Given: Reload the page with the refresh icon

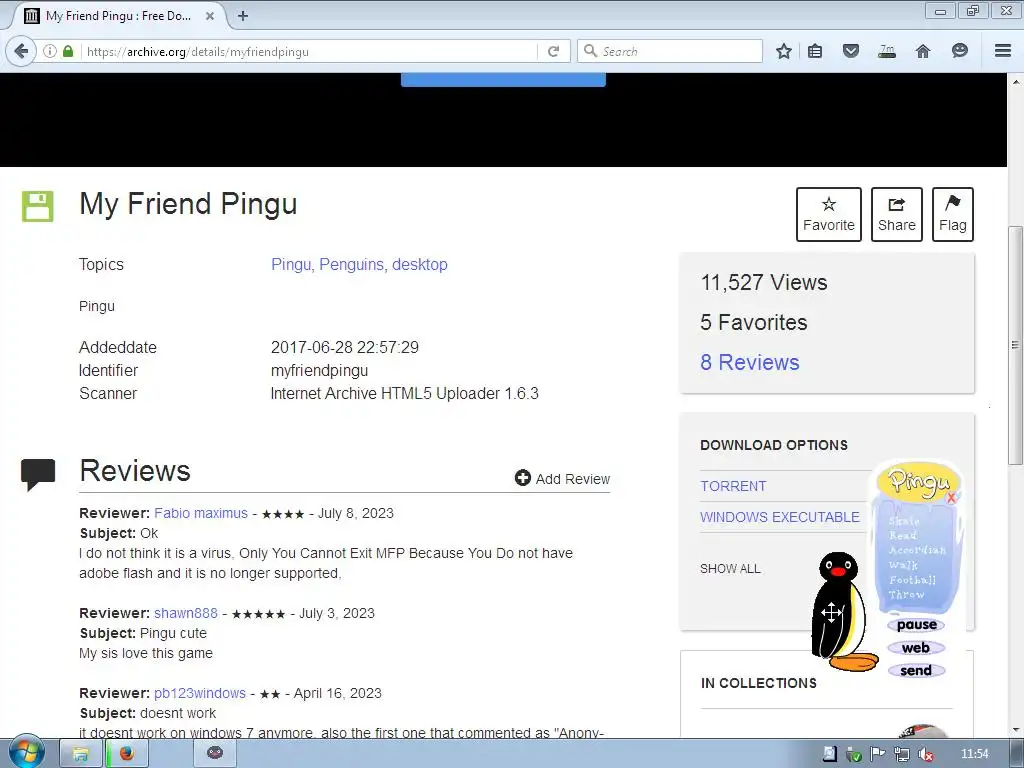Looking at the screenshot, I should [x=554, y=51].
